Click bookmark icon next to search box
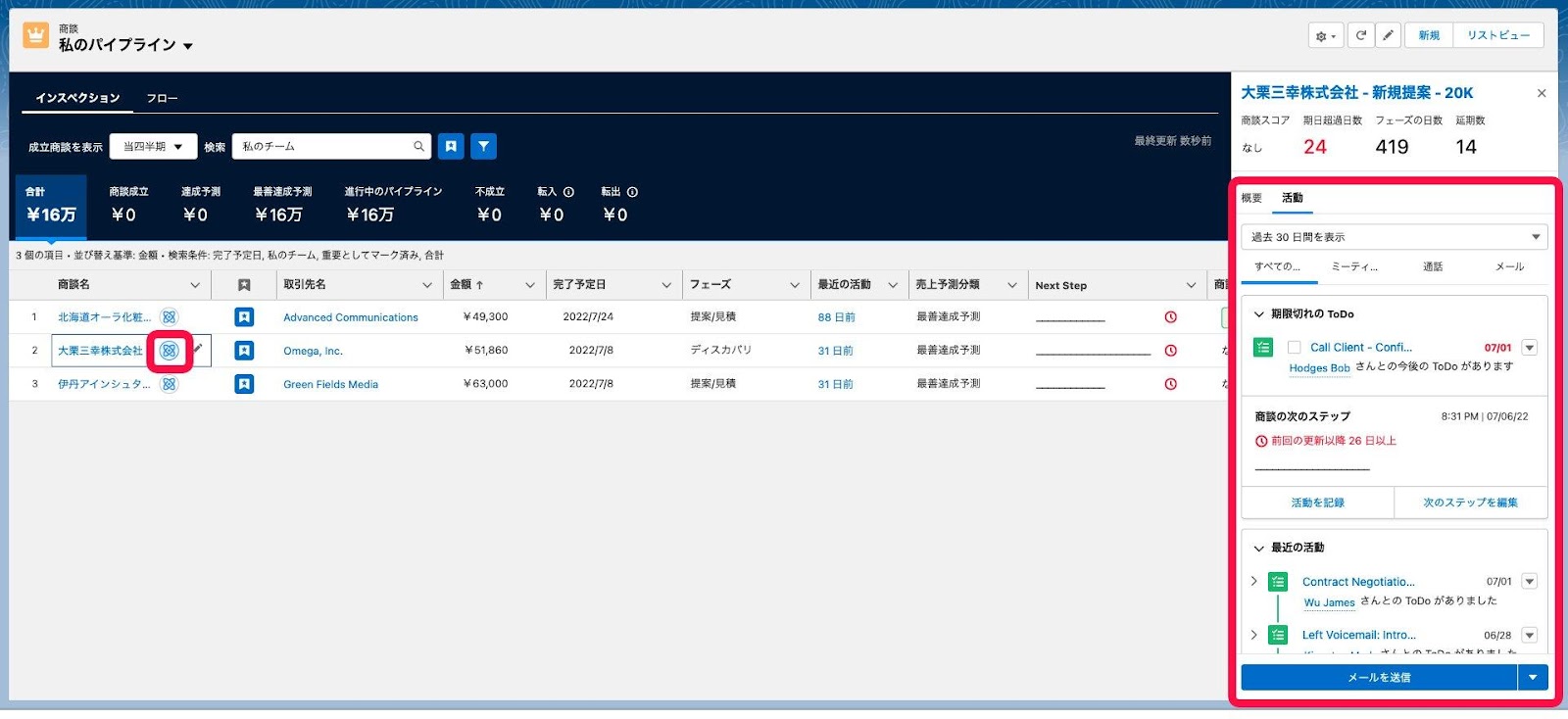Screen dimensions: 1568x719 tap(451, 146)
